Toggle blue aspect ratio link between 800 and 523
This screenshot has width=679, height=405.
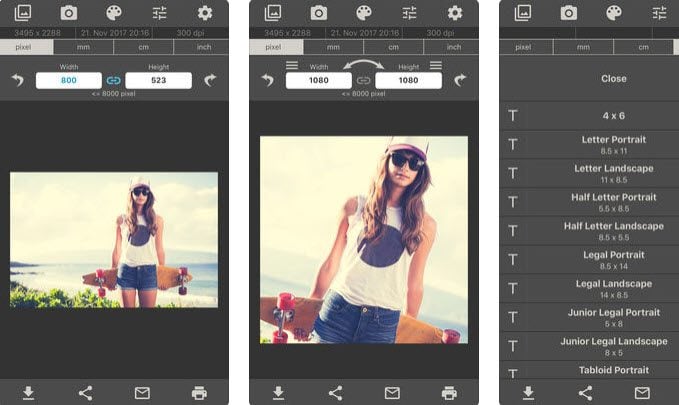(x=113, y=80)
